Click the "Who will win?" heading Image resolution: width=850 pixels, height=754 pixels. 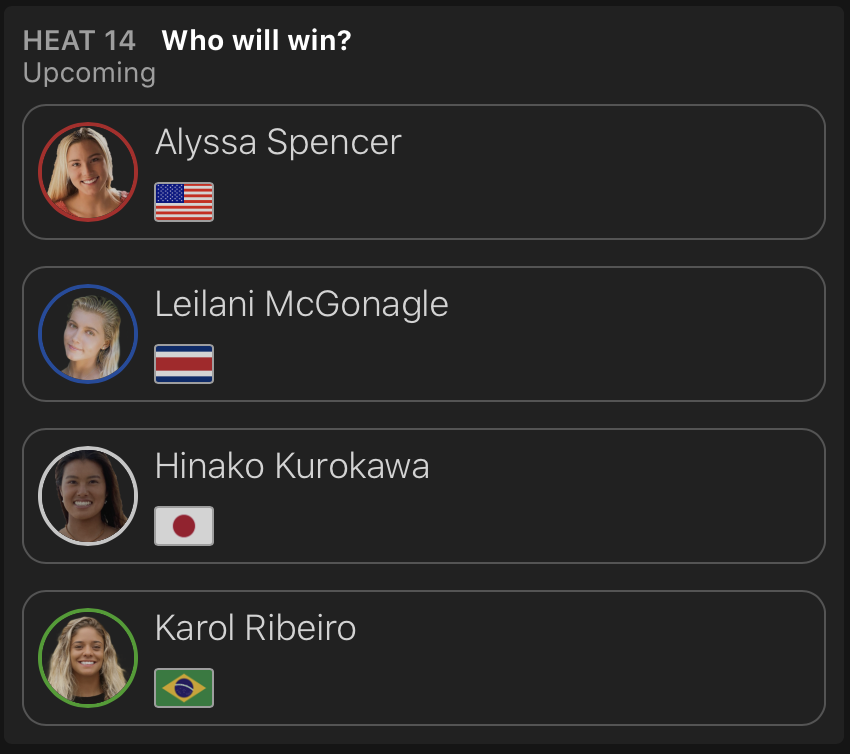point(256,41)
